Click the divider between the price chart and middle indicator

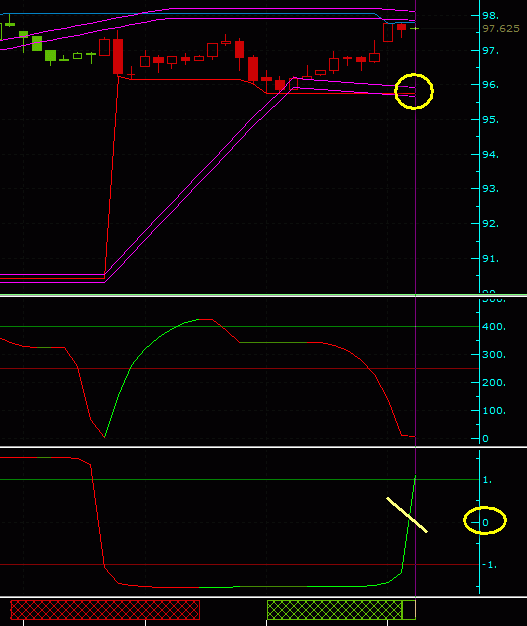[264, 295]
